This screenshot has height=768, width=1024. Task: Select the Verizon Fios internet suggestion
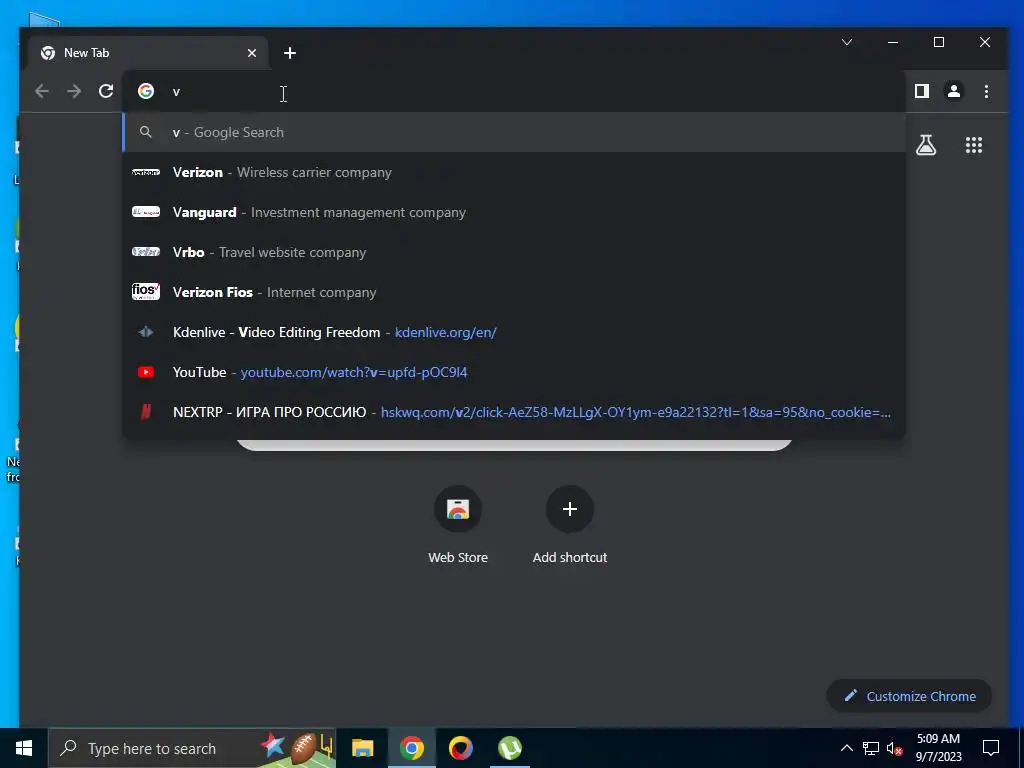click(x=514, y=292)
